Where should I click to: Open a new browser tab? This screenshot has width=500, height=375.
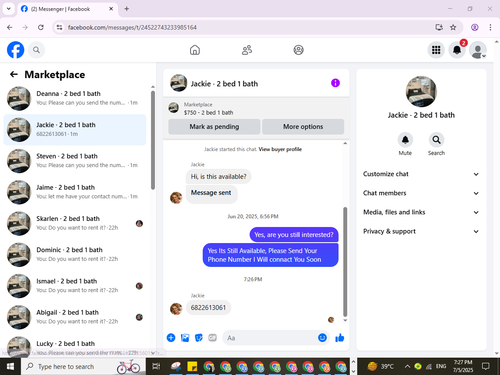[x=127, y=9]
